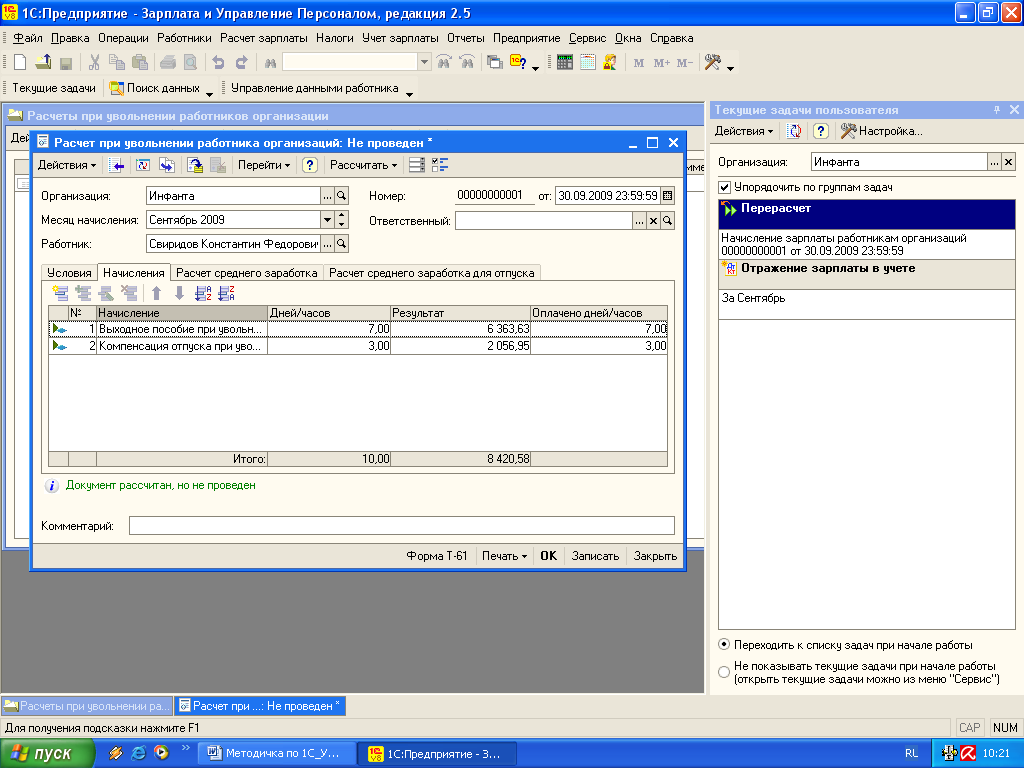Click the Записать button
This screenshot has height=768, width=1024.
[595, 556]
